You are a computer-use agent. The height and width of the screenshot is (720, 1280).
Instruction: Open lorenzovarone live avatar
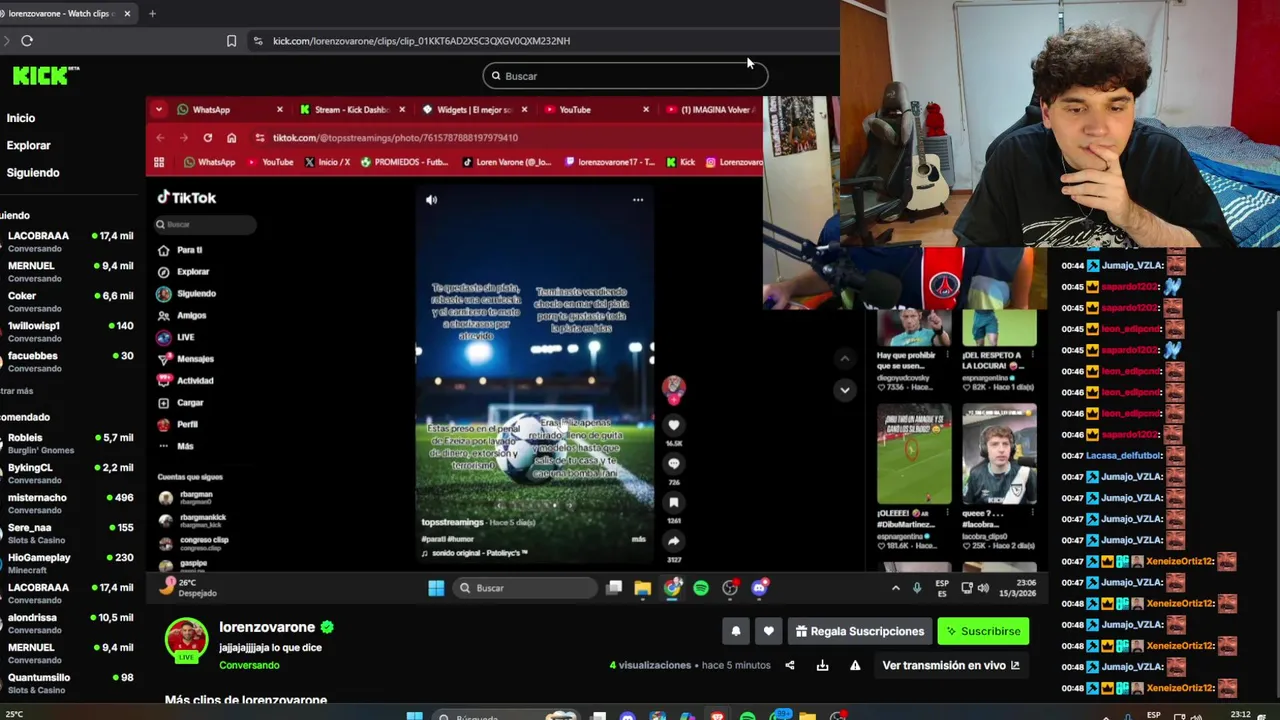coord(186,641)
